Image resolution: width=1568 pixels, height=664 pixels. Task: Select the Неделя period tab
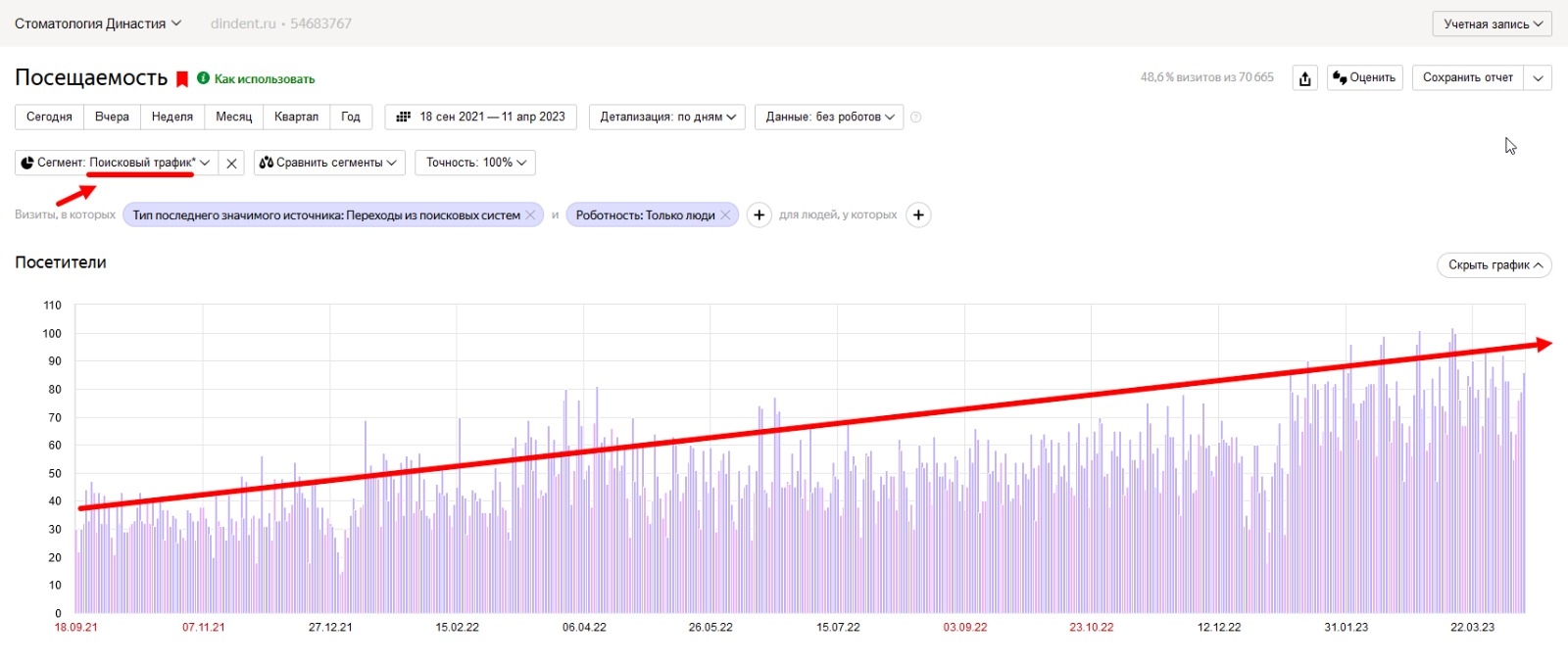tap(172, 117)
